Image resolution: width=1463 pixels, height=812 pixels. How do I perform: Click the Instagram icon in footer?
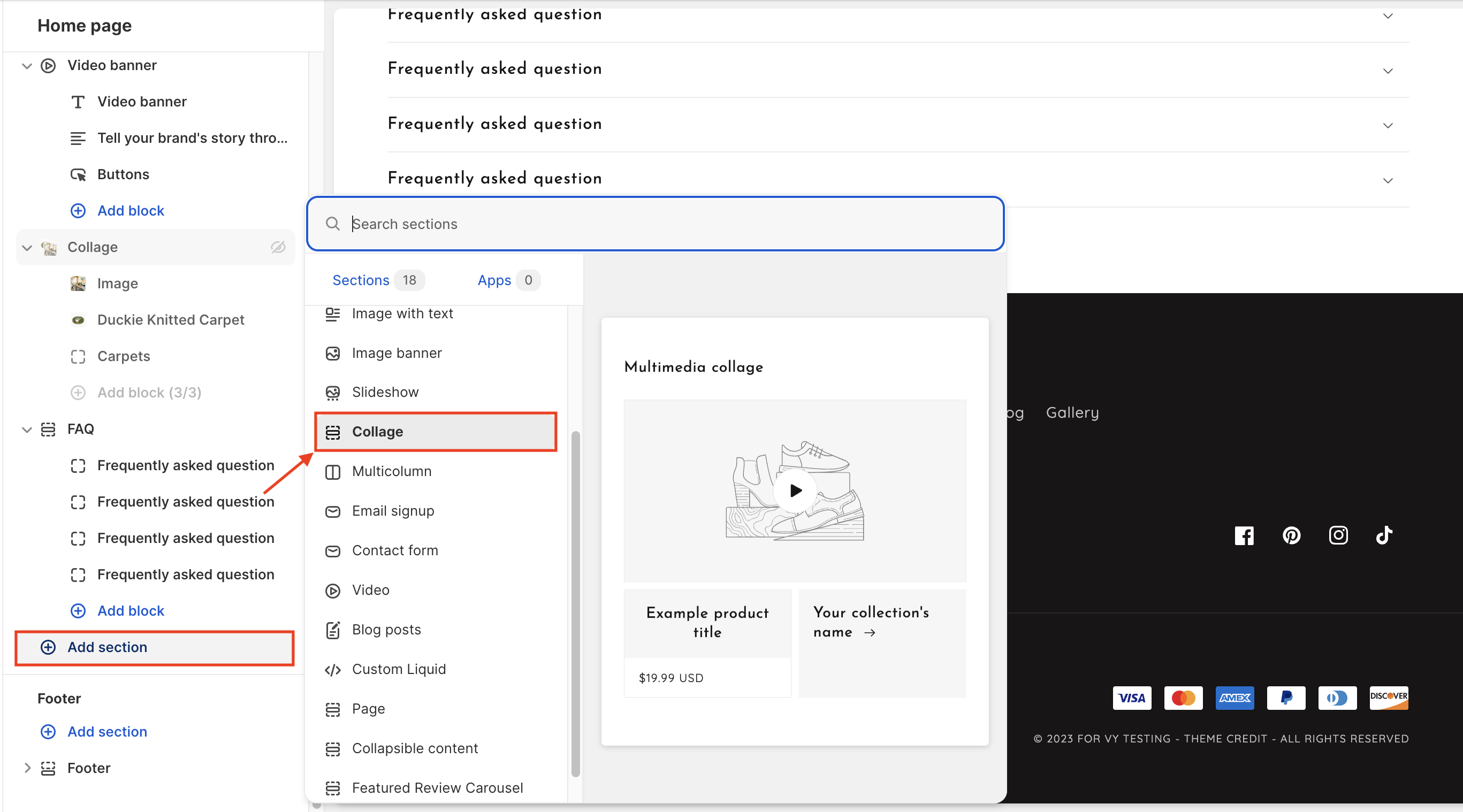[1338, 535]
